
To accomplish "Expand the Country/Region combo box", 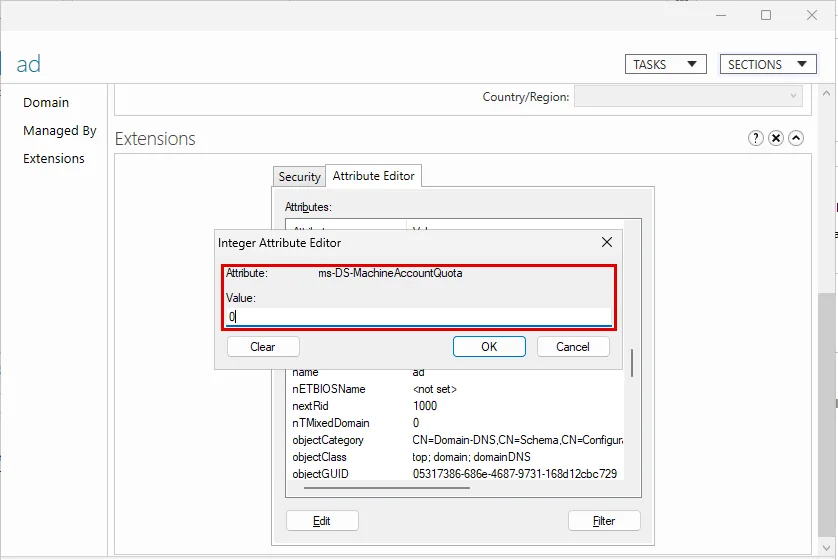I will [688, 96].
